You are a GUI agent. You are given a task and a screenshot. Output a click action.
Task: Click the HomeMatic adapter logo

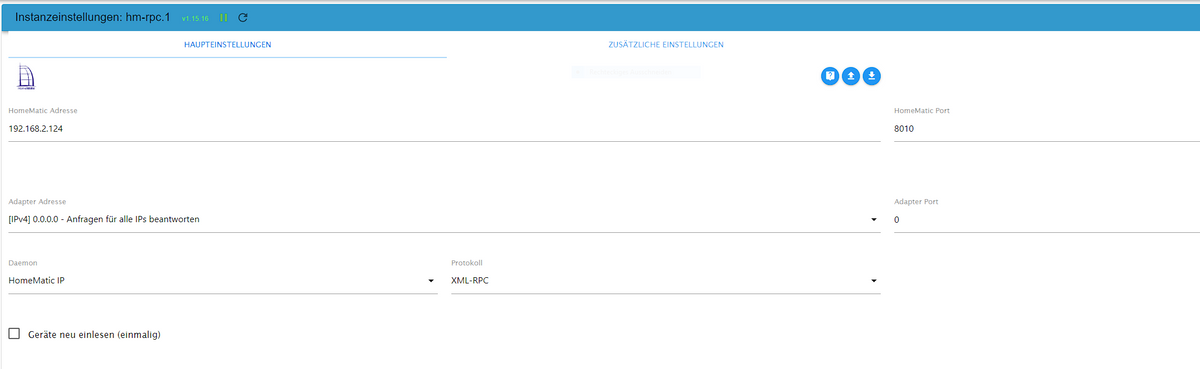click(x=25, y=76)
